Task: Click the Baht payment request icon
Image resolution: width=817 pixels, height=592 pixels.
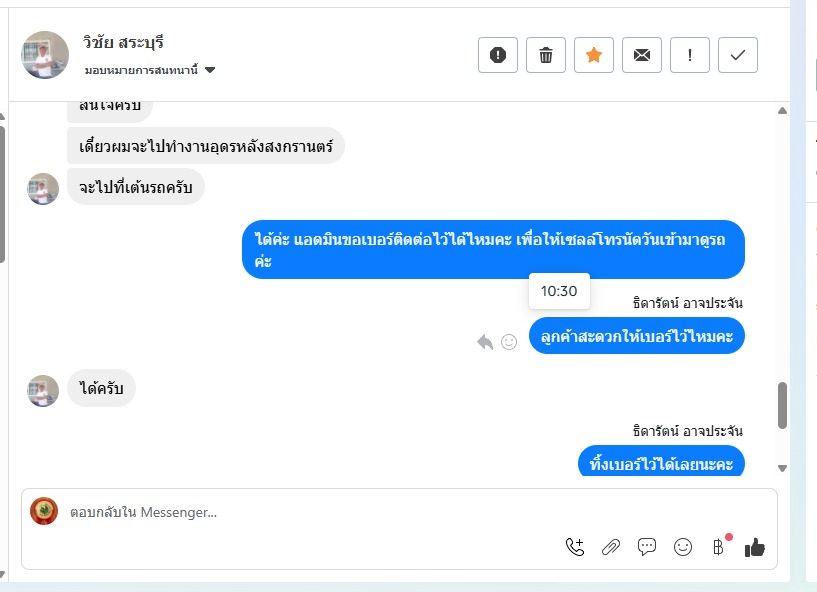Action: pyautogui.click(x=718, y=547)
